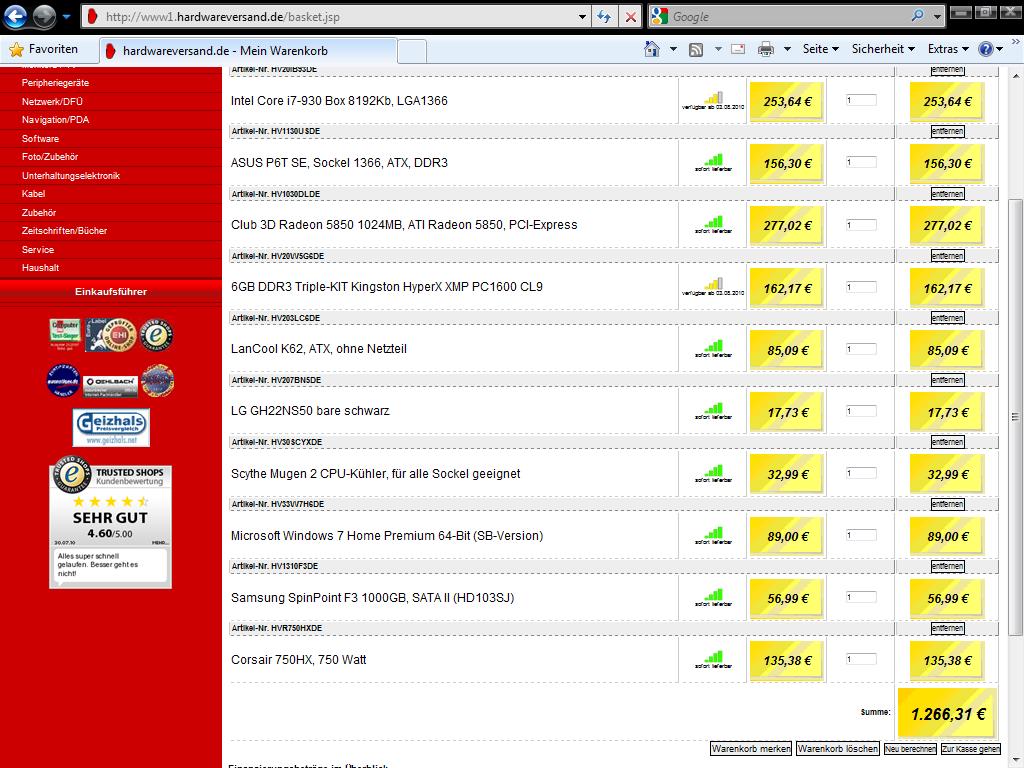This screenshot has height=768, width=1024.
Task: Click the EHI geprüfter Online-Shop badge
Action: point(112,334)
